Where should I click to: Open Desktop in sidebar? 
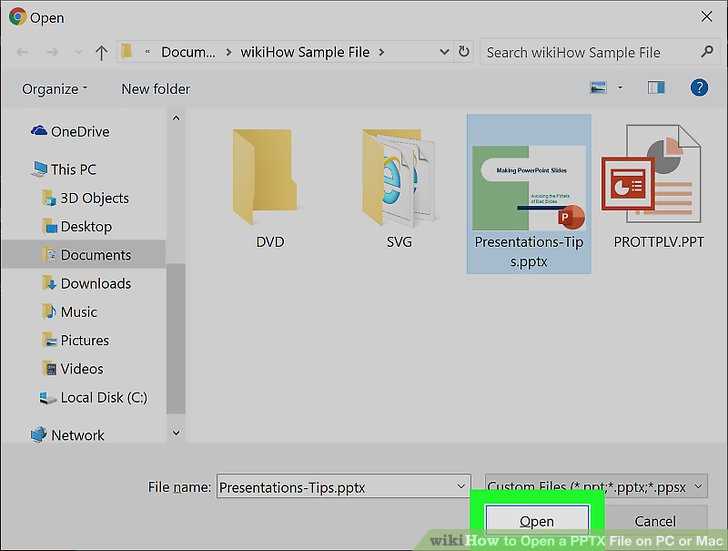pyautogui.click(x=77, y=227)
